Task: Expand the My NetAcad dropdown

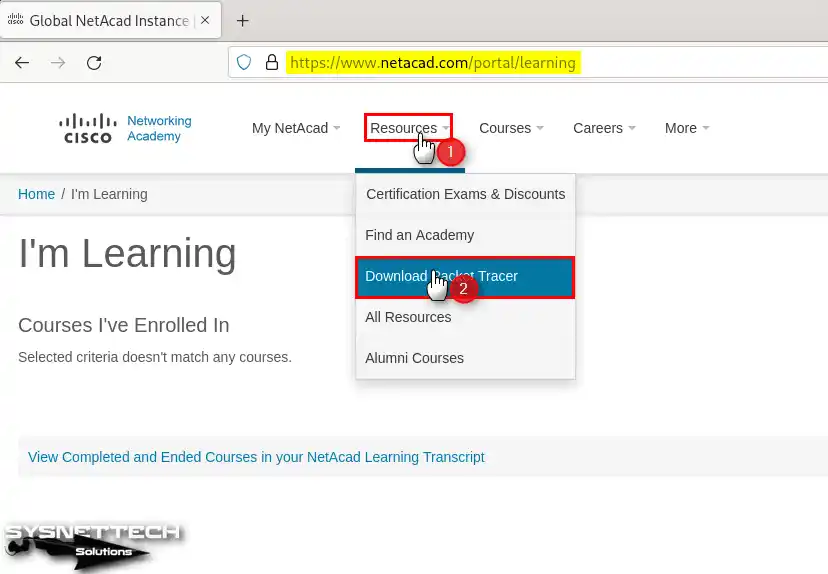Action: (296, 128)
